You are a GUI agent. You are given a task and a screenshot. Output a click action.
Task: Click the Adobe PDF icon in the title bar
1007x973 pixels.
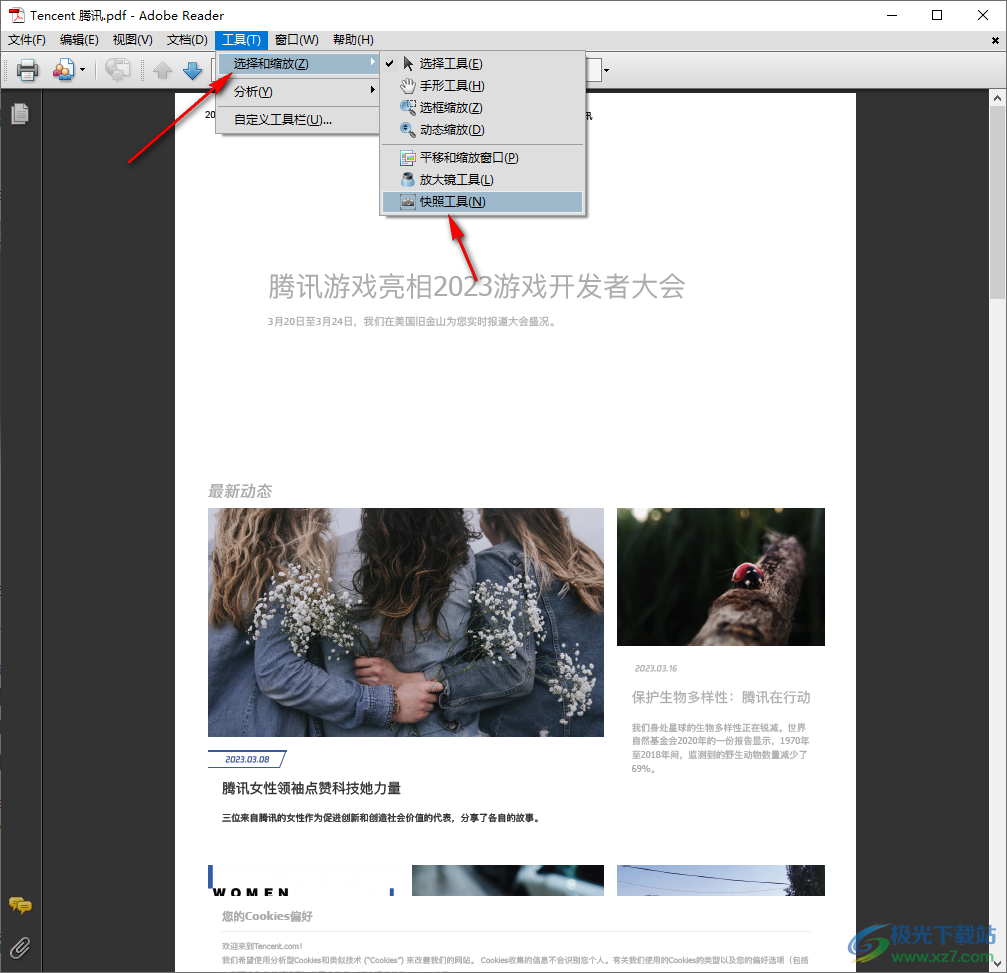coord(16,15)
